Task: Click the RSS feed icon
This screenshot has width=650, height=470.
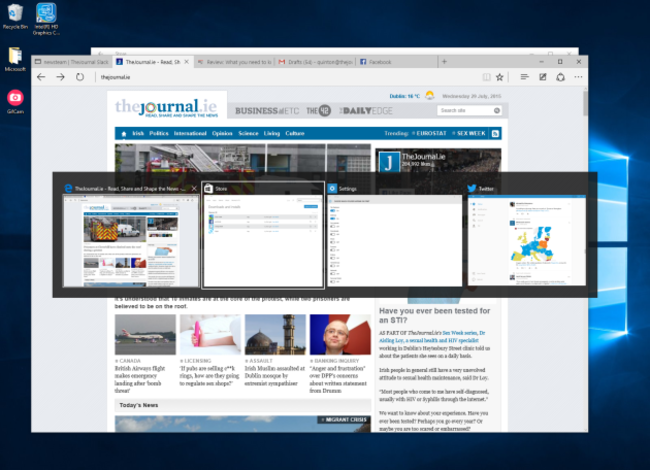Action: pos(495,133)
